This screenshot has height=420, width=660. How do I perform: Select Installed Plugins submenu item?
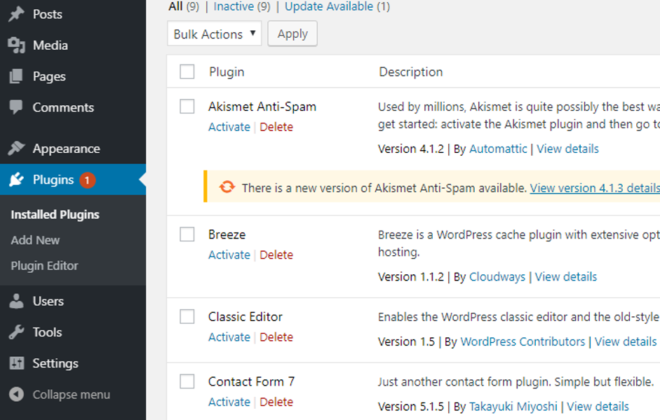click(x=55, y=215)
